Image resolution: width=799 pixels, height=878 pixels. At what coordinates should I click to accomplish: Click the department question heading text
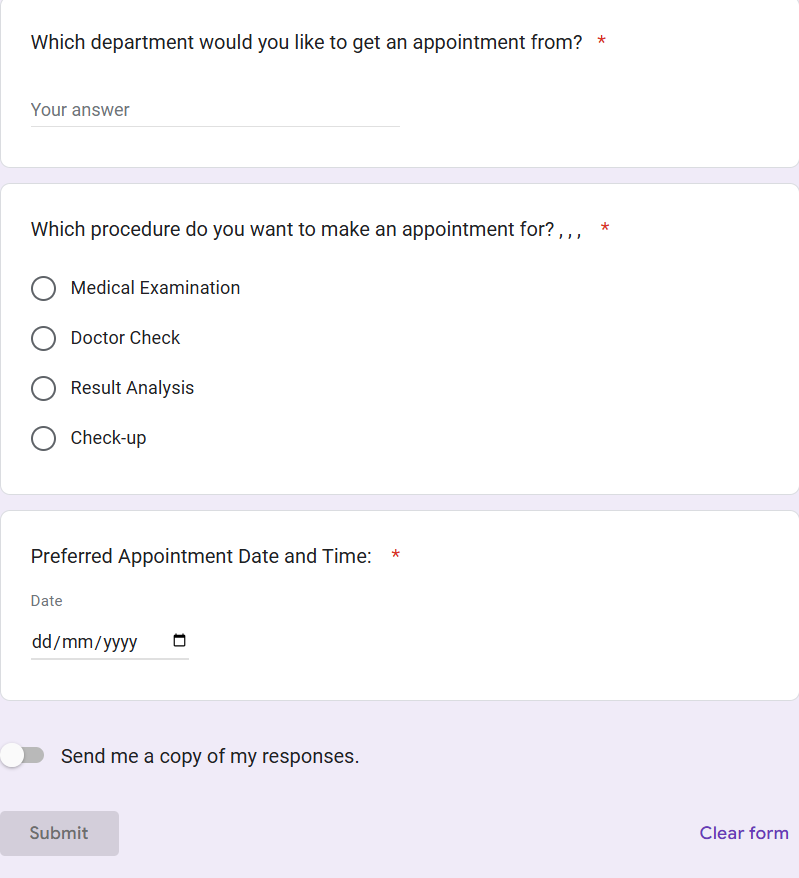coord(306,42)
